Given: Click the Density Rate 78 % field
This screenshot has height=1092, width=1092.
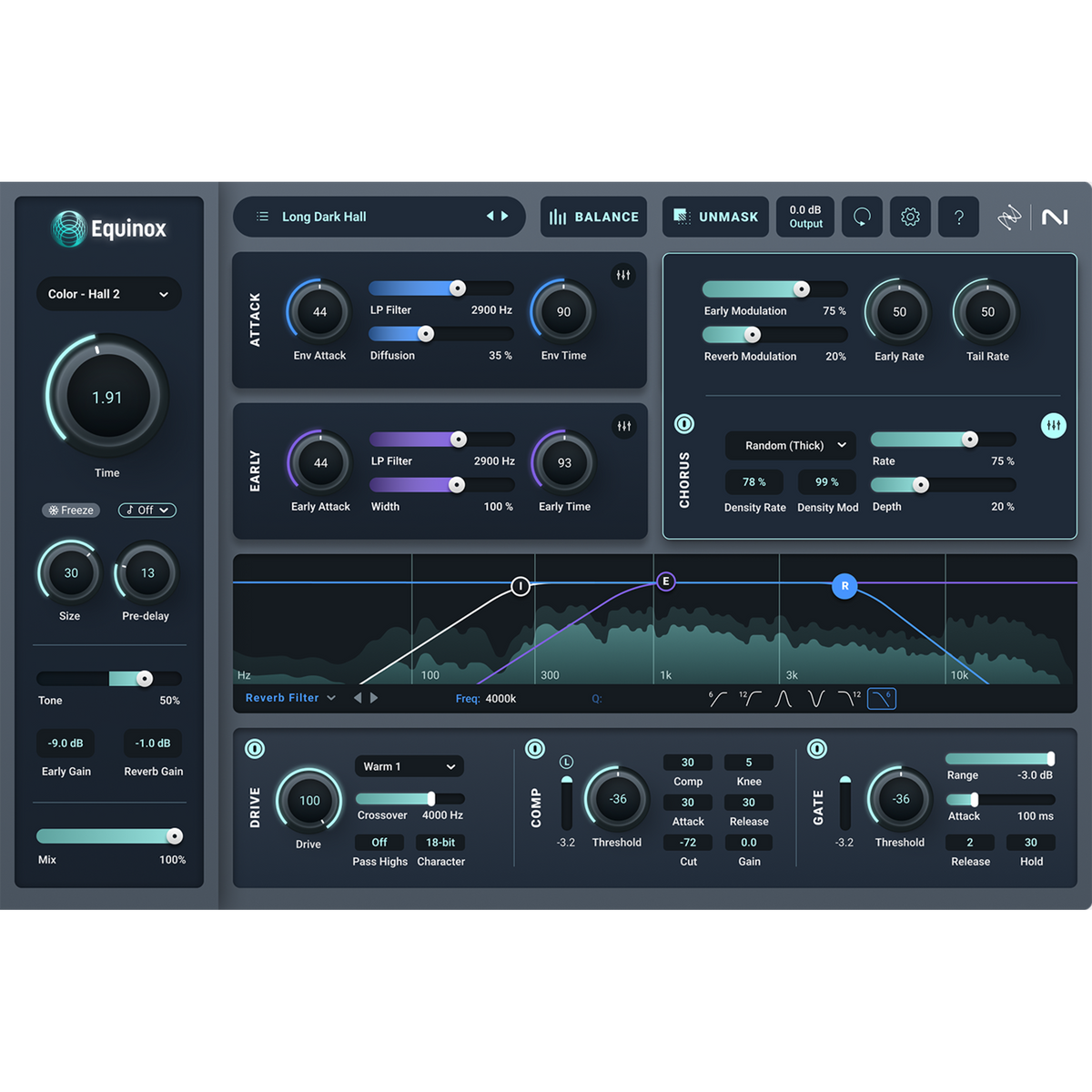Looking at the screenshot, I should [754, 482].
